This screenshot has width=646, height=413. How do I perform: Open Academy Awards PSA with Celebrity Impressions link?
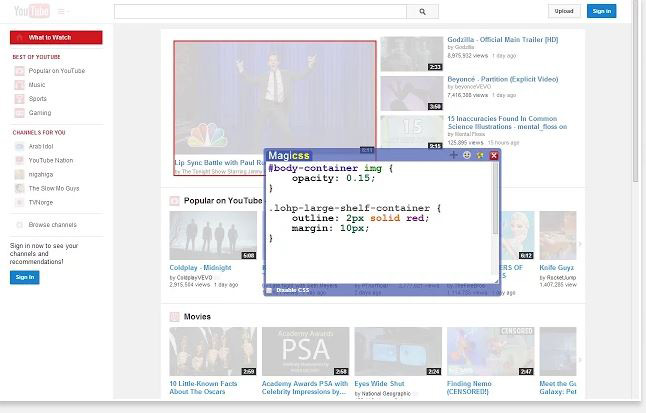coord(305,388)
